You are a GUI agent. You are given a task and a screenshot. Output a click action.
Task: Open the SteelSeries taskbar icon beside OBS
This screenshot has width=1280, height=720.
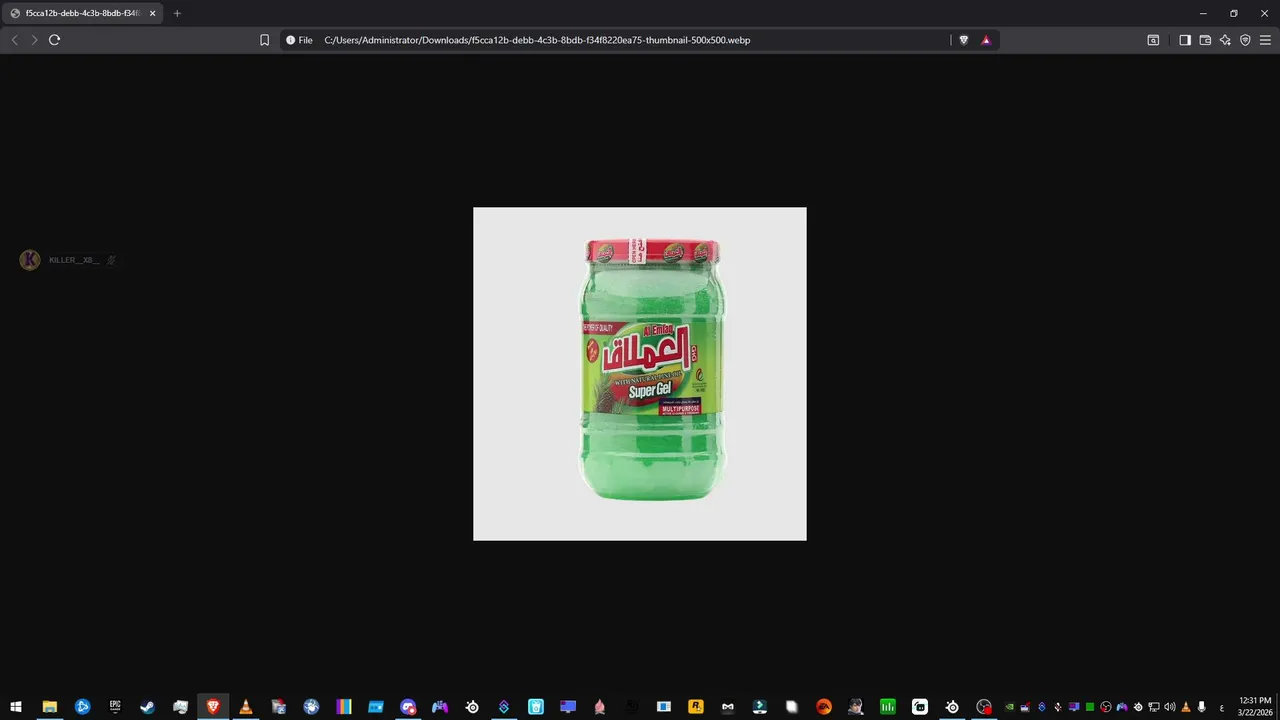[x=952, y=707]
